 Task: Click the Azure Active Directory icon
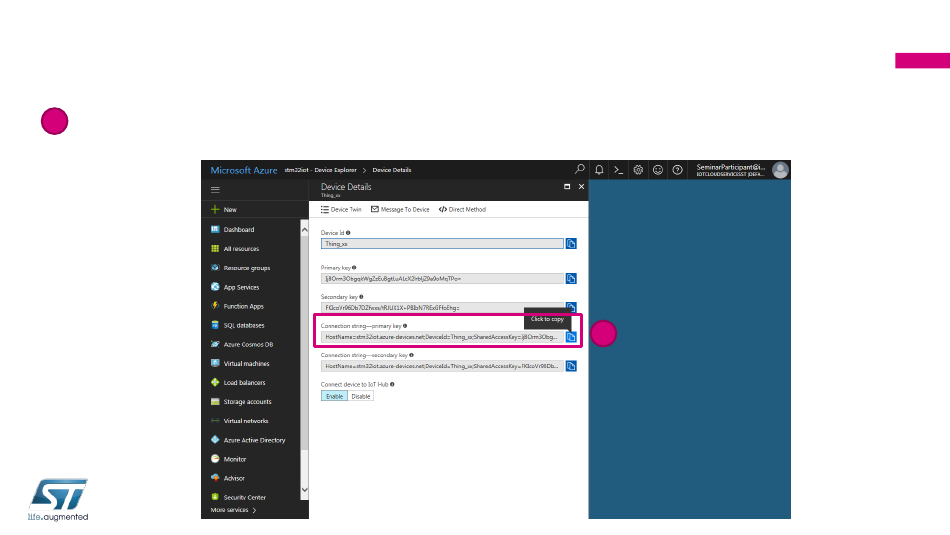(x=215, y=439)
